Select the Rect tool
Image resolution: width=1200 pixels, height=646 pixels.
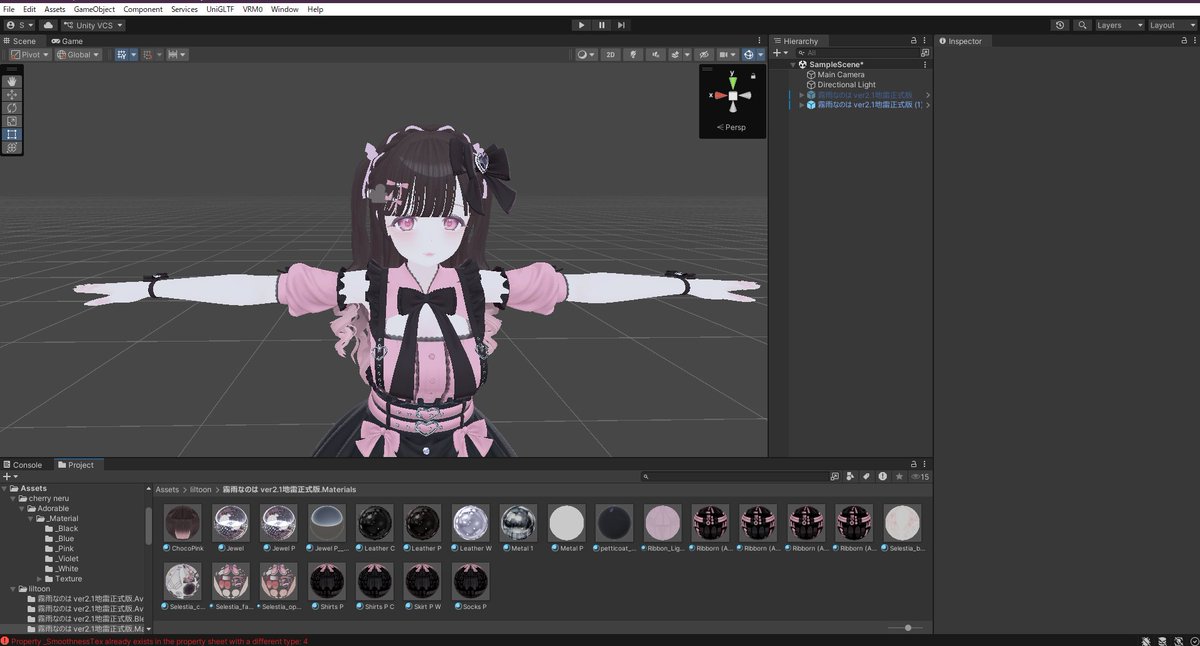(x=12, y=134)
